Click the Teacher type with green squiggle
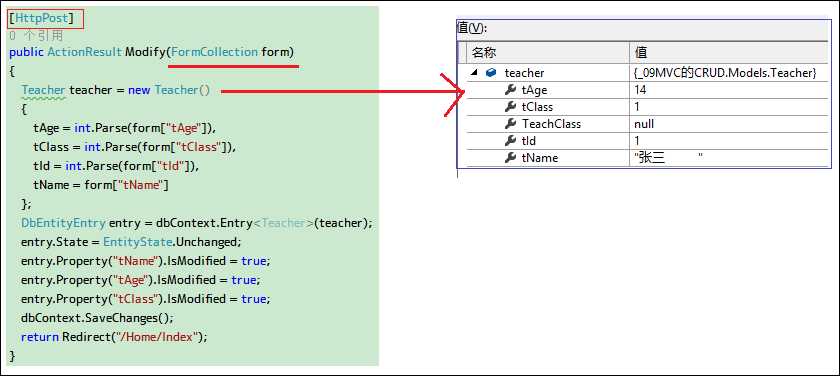Image resolution: width=840 pixels, height=376 pixels. click(43, 90)
